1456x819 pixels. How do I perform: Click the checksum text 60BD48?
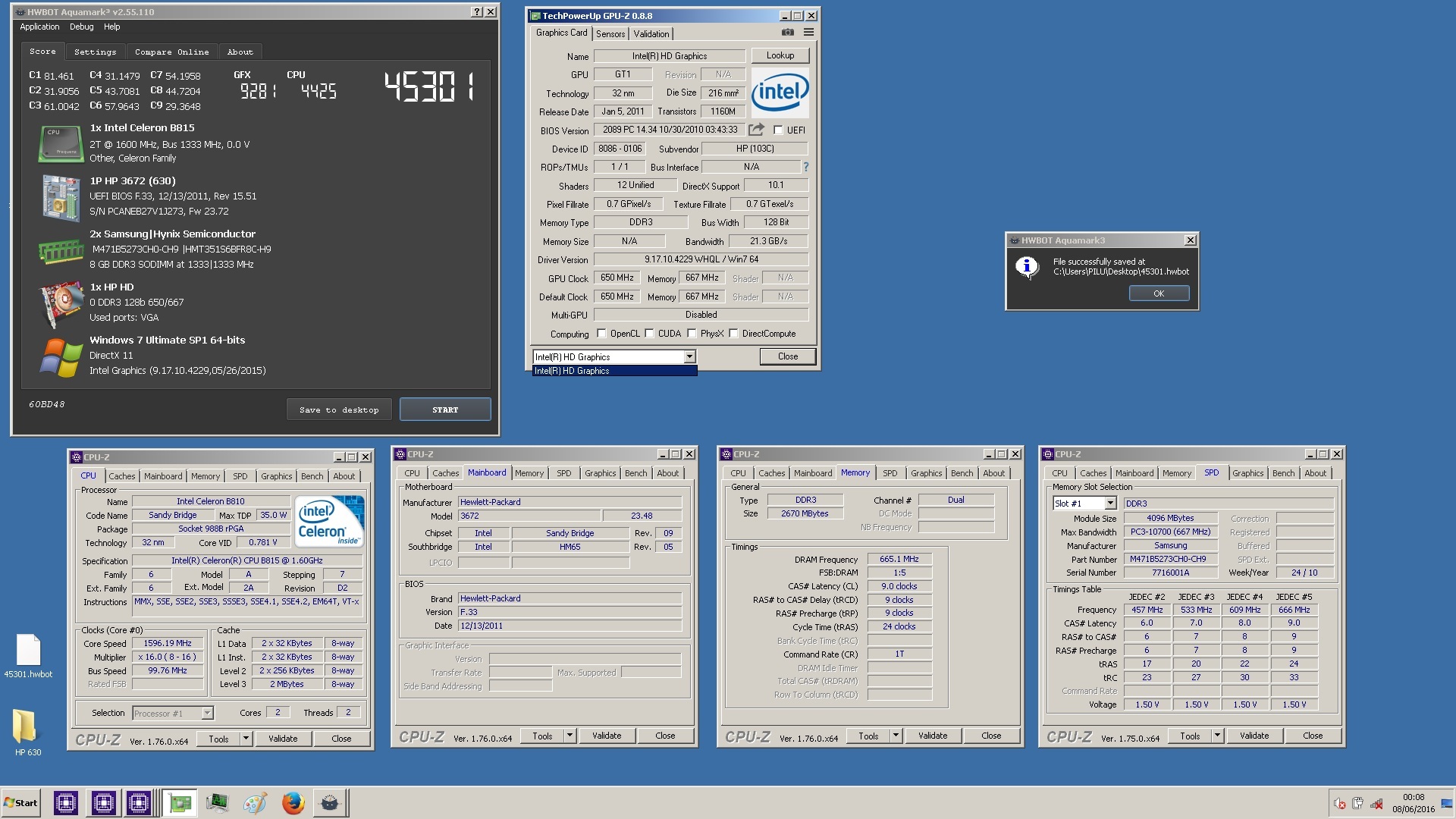click(x=47, y=404)
